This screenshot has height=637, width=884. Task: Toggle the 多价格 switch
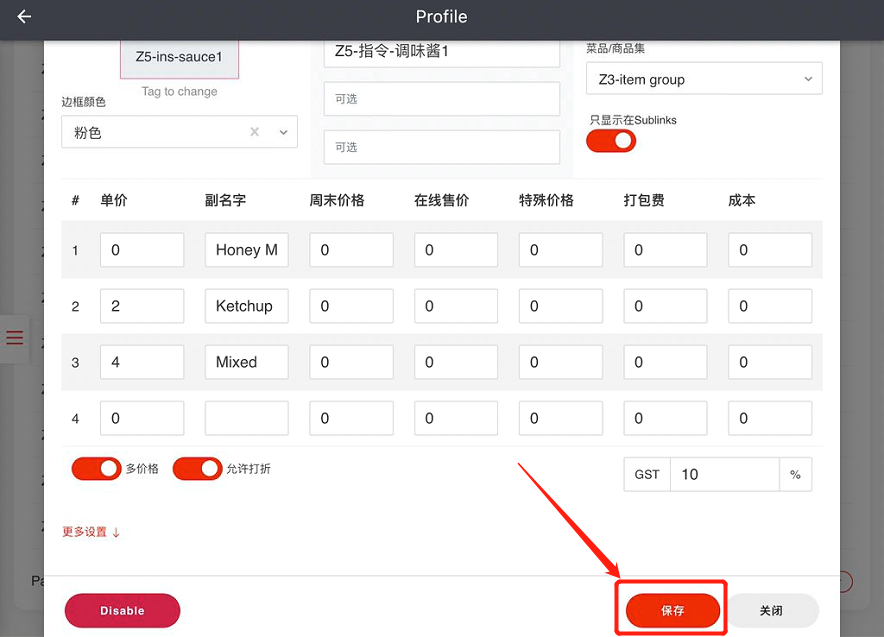pos(96,468)
